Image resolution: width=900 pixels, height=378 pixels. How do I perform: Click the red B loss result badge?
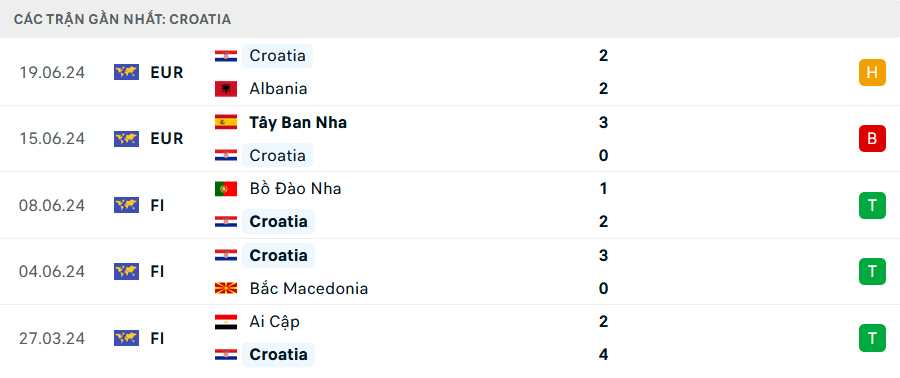872,139
